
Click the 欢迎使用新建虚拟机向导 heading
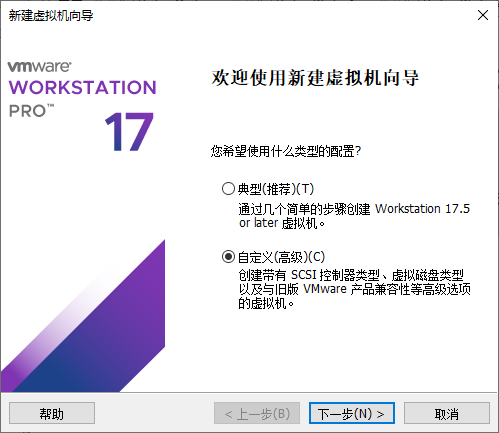tap(315, 78)
